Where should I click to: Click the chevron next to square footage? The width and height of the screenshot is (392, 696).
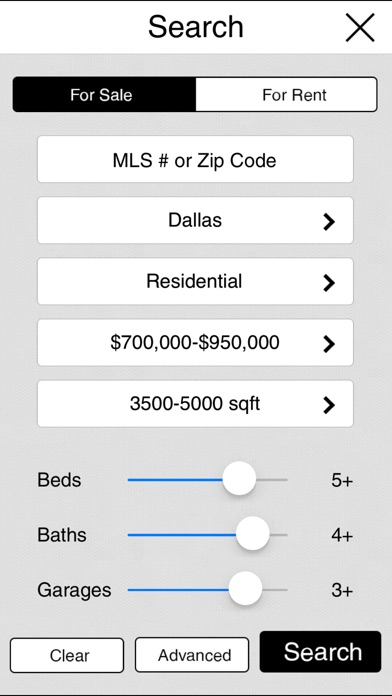coord(329,405)
